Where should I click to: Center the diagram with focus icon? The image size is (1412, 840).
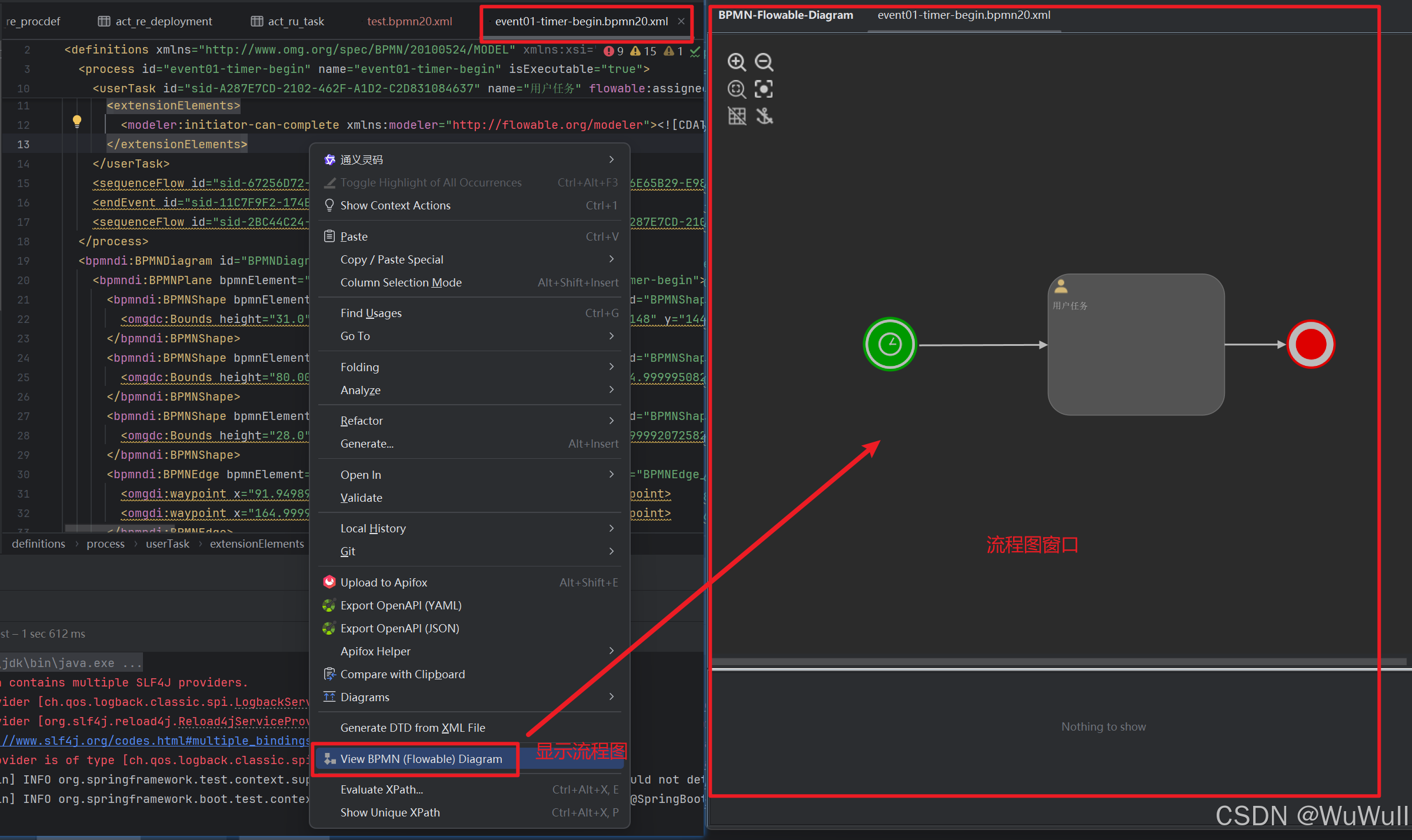[764, 89]
